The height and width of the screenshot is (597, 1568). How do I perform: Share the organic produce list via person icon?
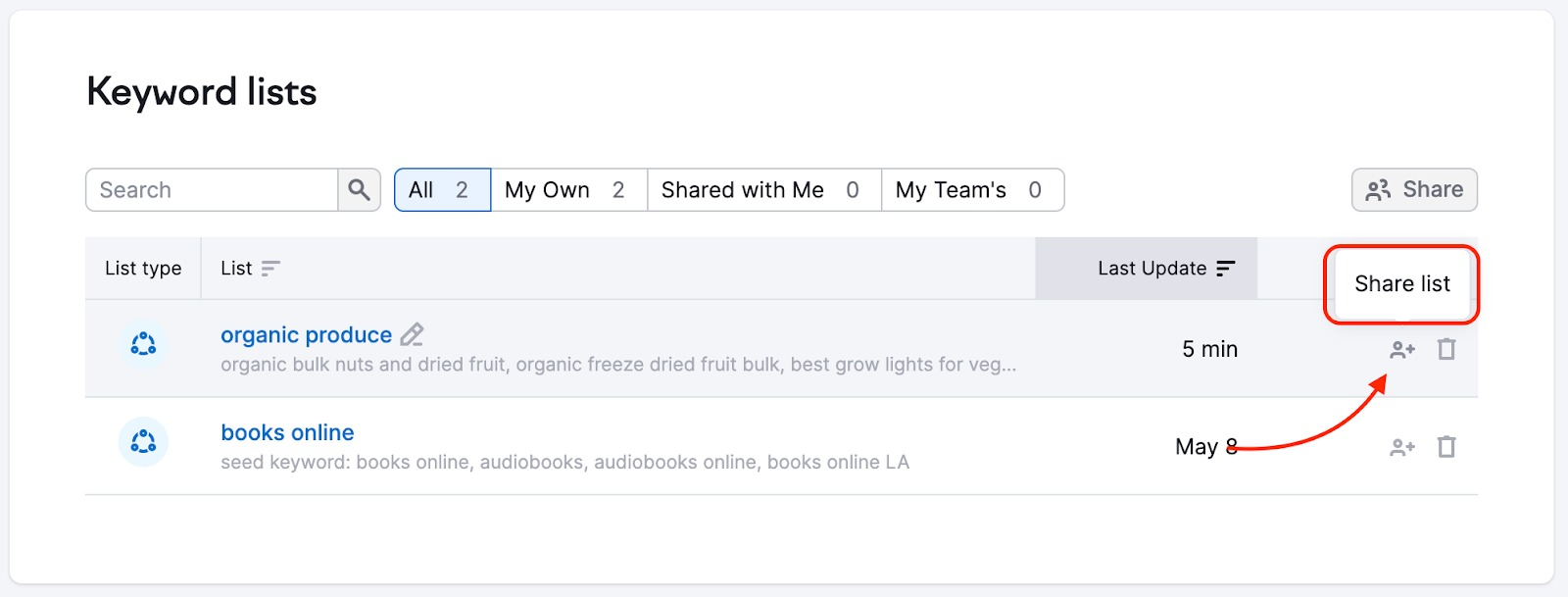(x=1400, y=349)
